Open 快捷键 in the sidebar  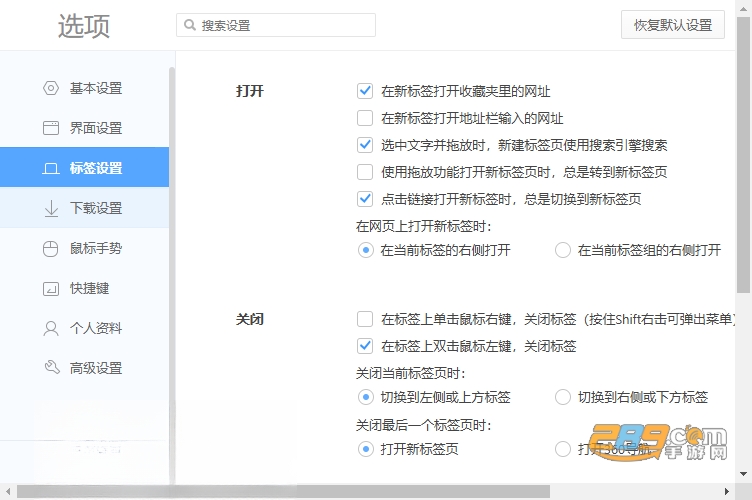(x=84, y=288)
